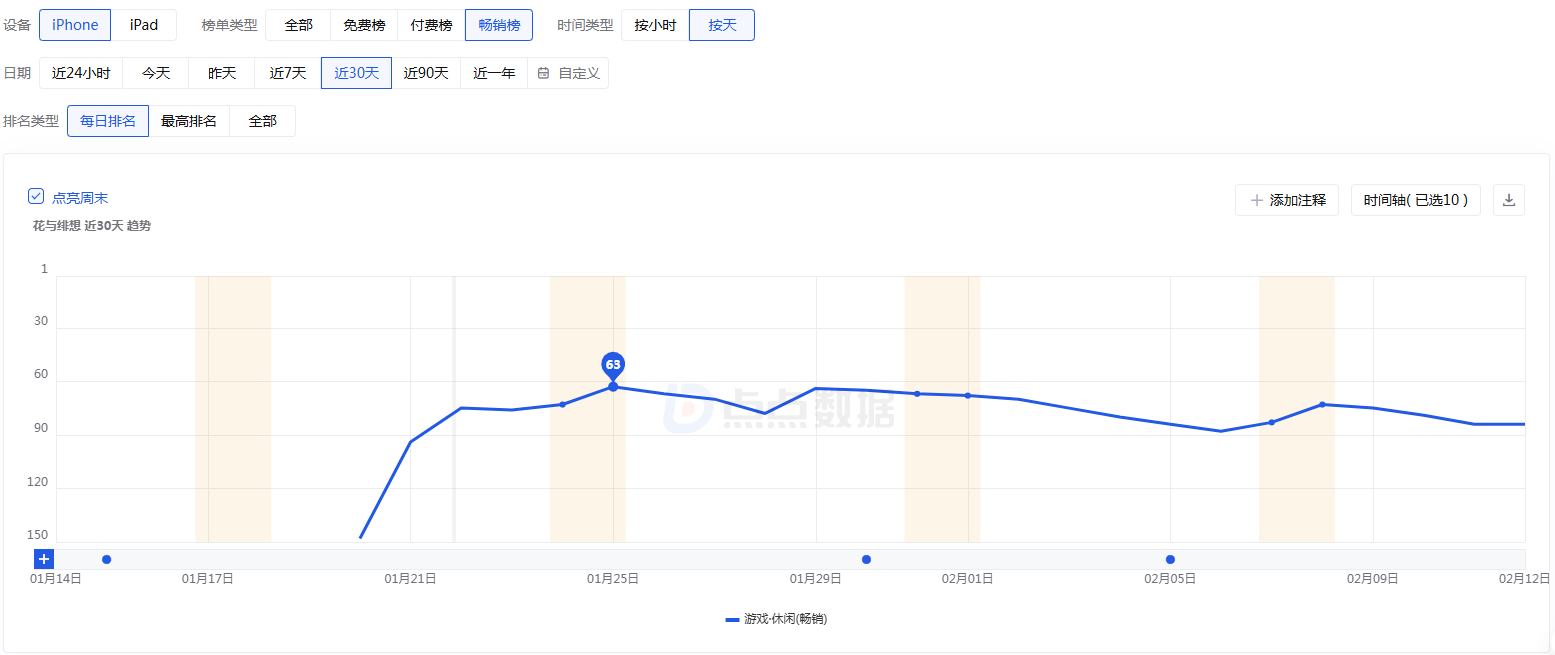Click the download chart icon
Image resolution: width=1555 pixels, height=655 pixels.
(1509, 200)
